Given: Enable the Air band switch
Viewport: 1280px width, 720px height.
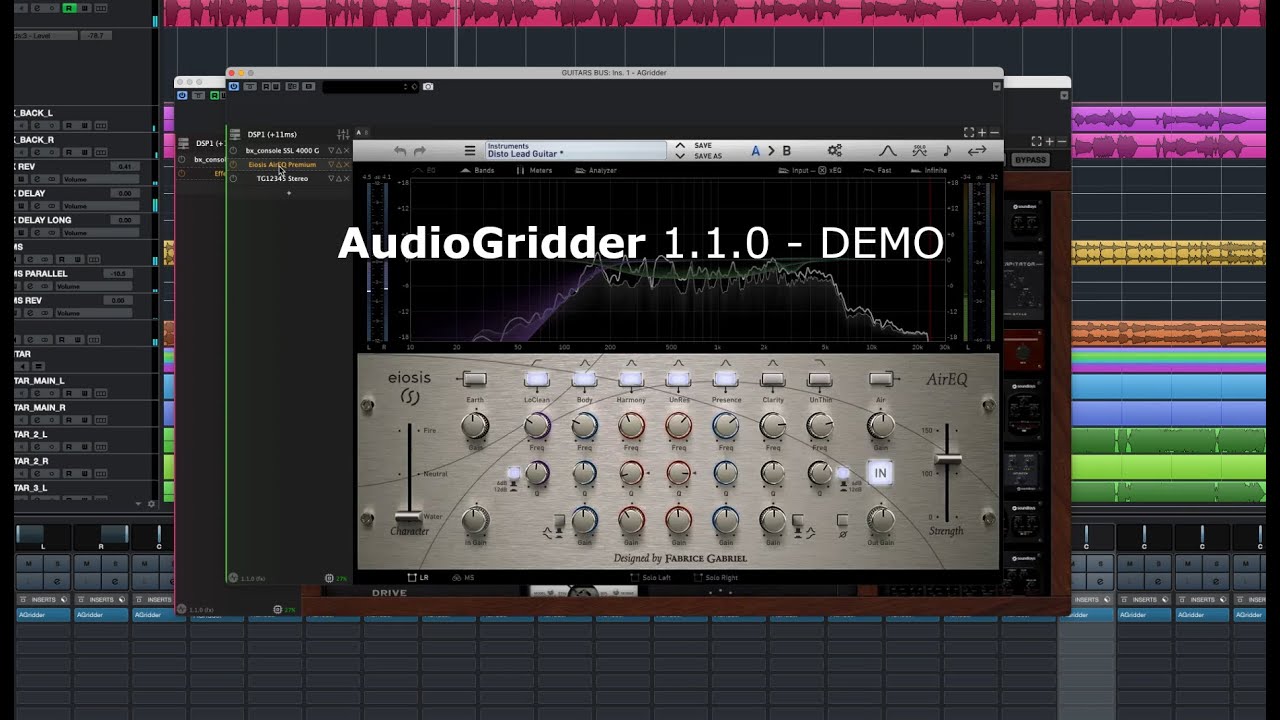Looking at the screenshot, I should coord(881,379).
